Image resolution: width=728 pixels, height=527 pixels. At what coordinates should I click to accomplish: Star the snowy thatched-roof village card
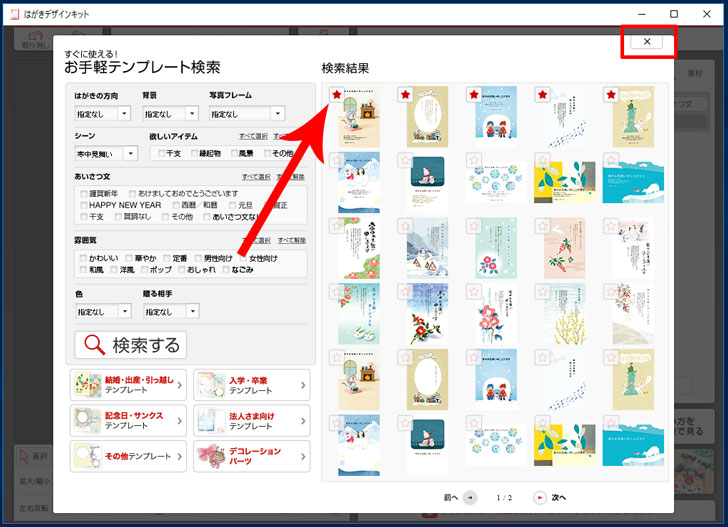pos(405,226)
